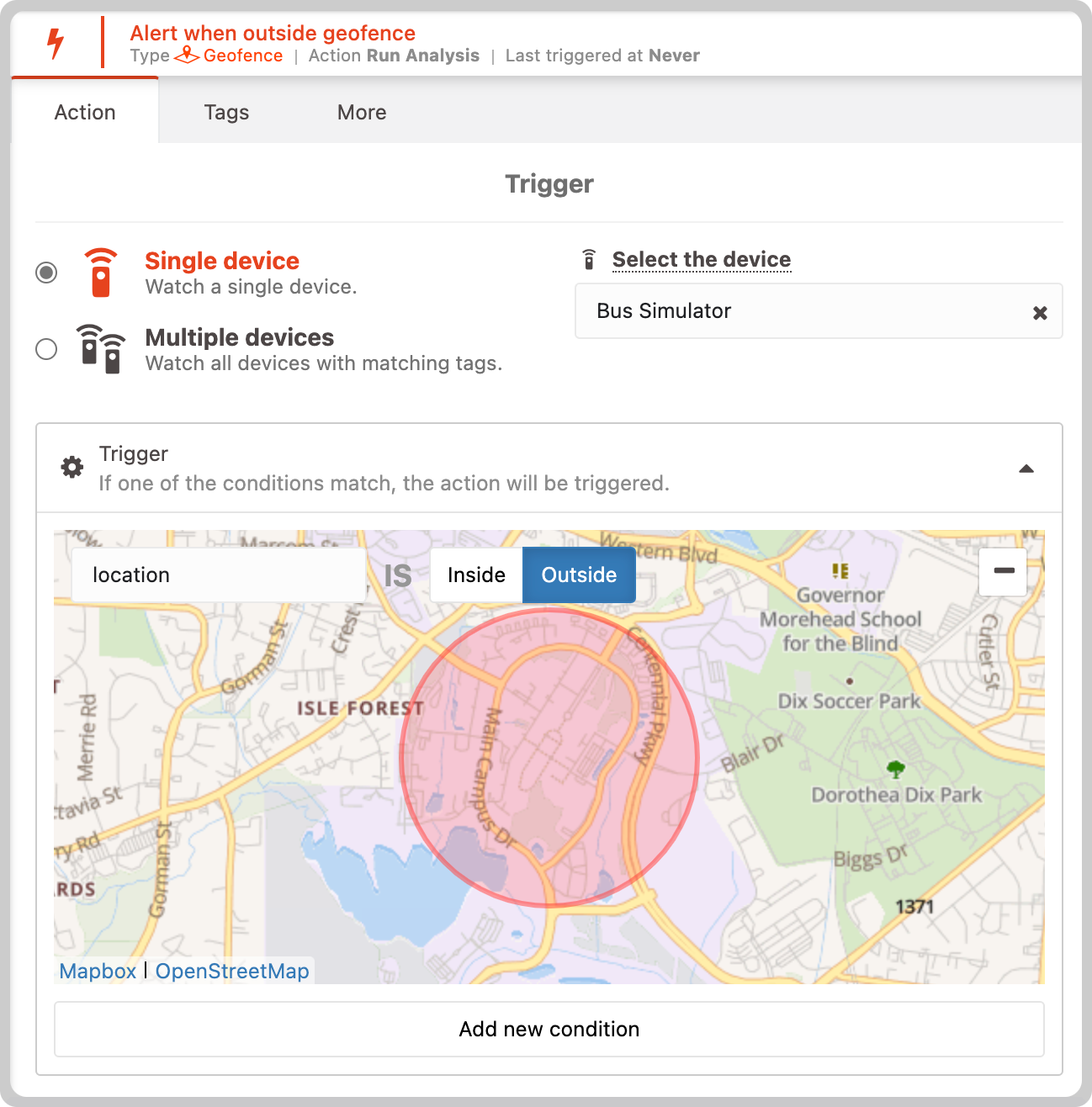Switch geofence condition to Inside
This screenshot has height=1107, width=1092.
(x=476, y=575)
